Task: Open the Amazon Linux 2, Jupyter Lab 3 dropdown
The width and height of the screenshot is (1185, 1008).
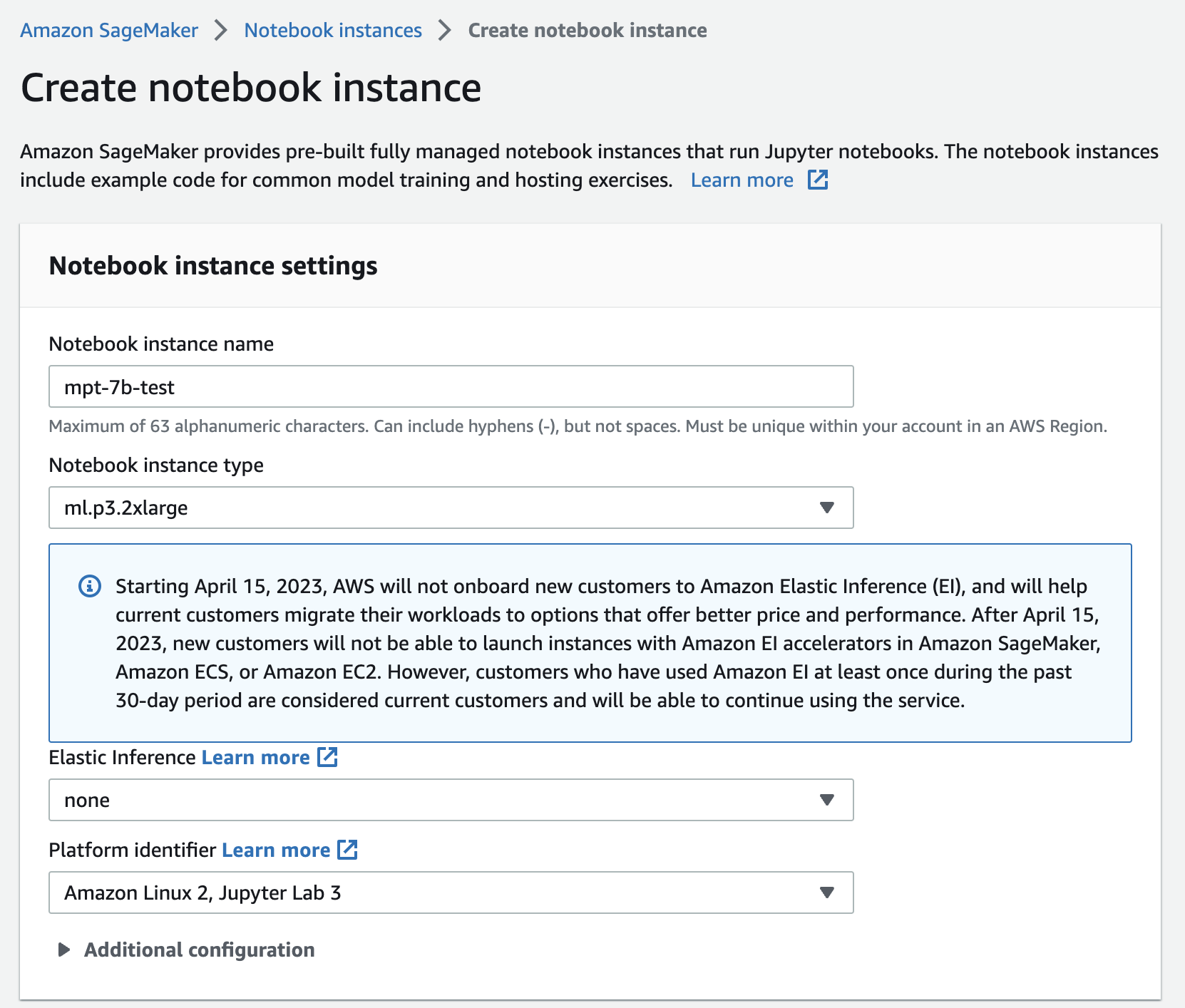Action: pos(449,893)
